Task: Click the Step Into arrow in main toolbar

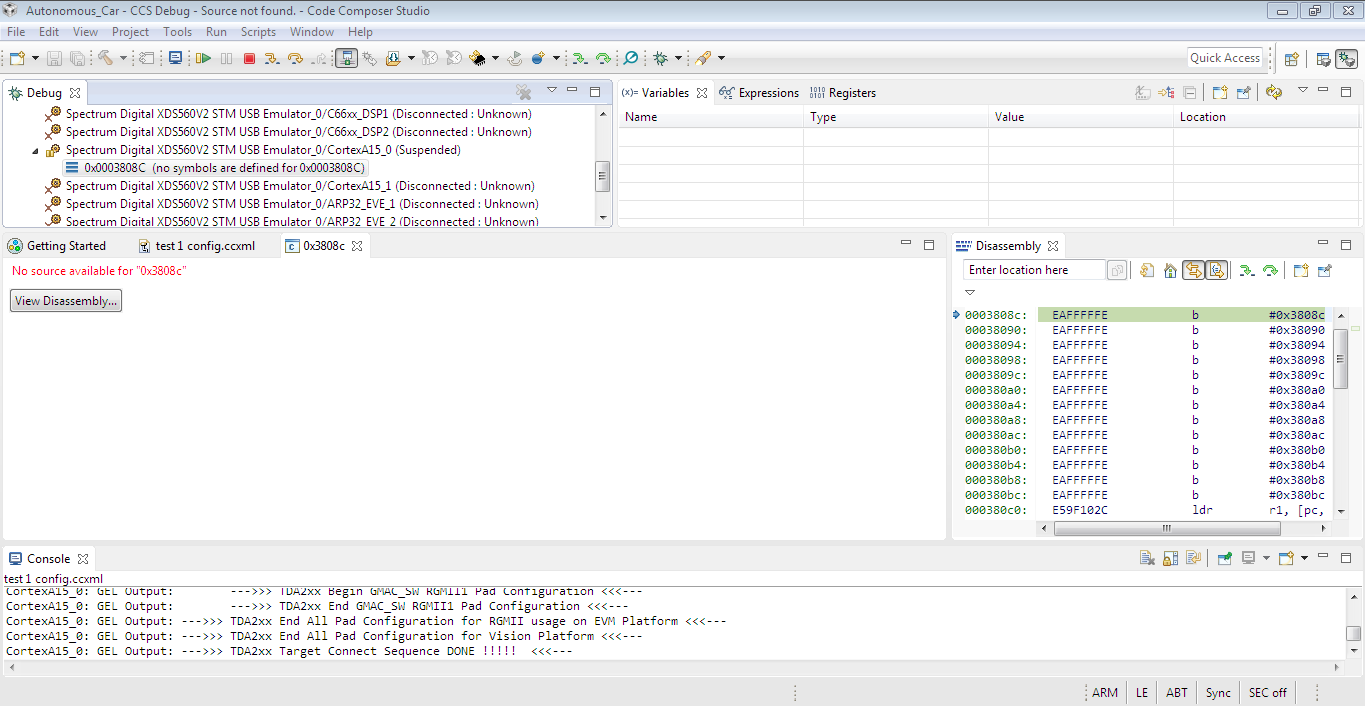Action: tap(272, 59)
